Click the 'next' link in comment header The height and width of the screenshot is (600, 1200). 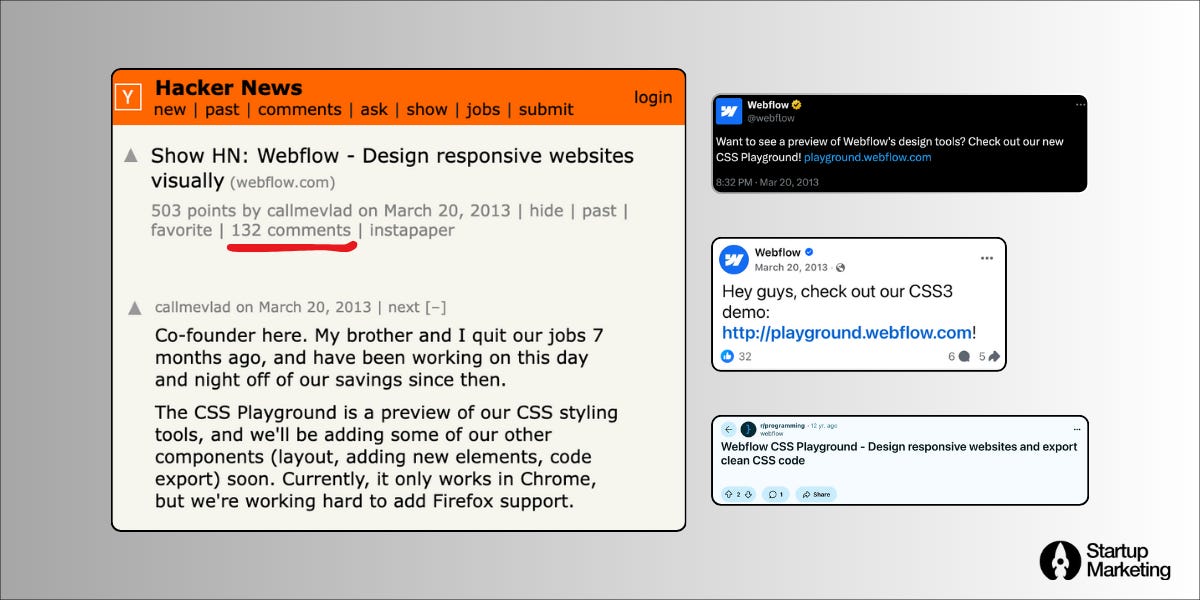(x=403, y=307)
